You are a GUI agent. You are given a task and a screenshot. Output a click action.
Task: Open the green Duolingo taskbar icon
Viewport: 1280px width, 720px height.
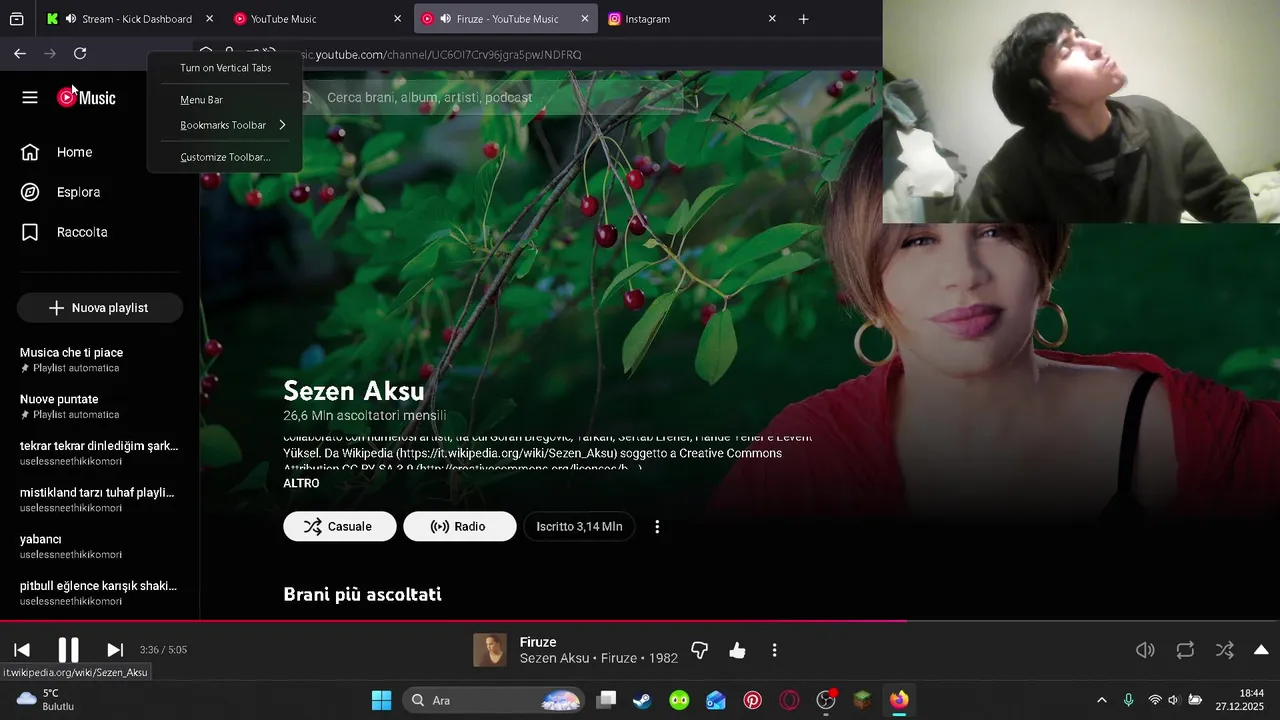[x=679, y=700]
